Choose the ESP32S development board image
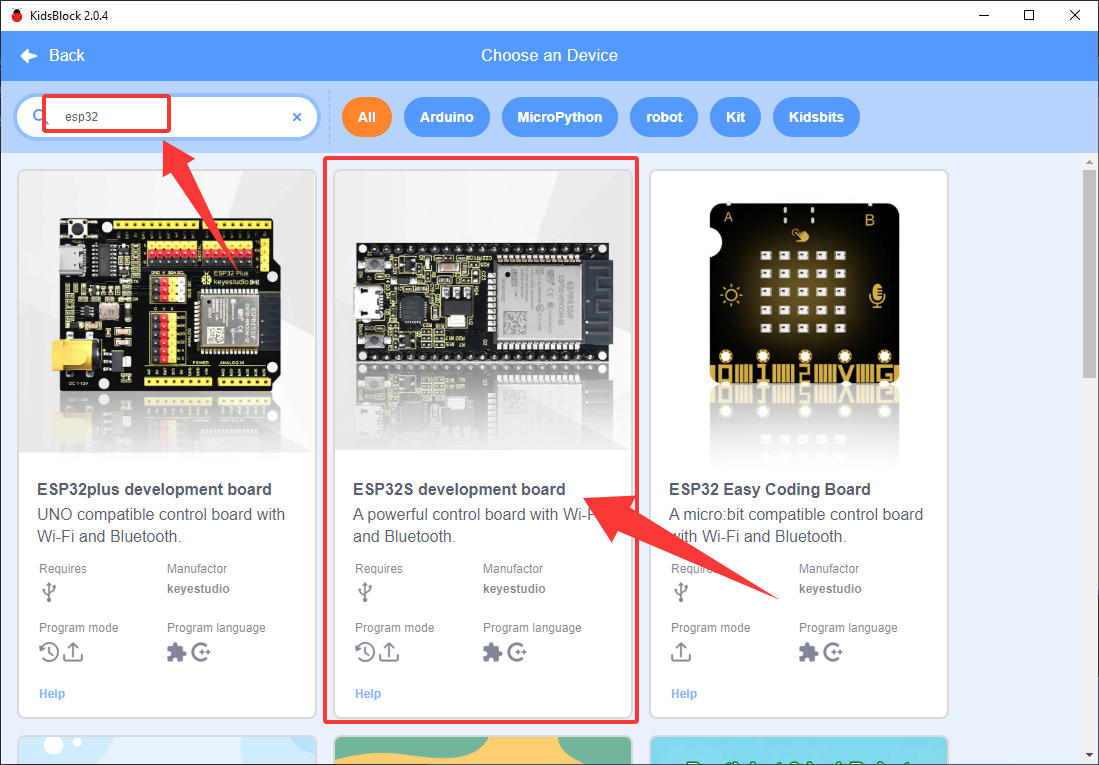This screenshot has width=1099, height=765. pos(483,312)
